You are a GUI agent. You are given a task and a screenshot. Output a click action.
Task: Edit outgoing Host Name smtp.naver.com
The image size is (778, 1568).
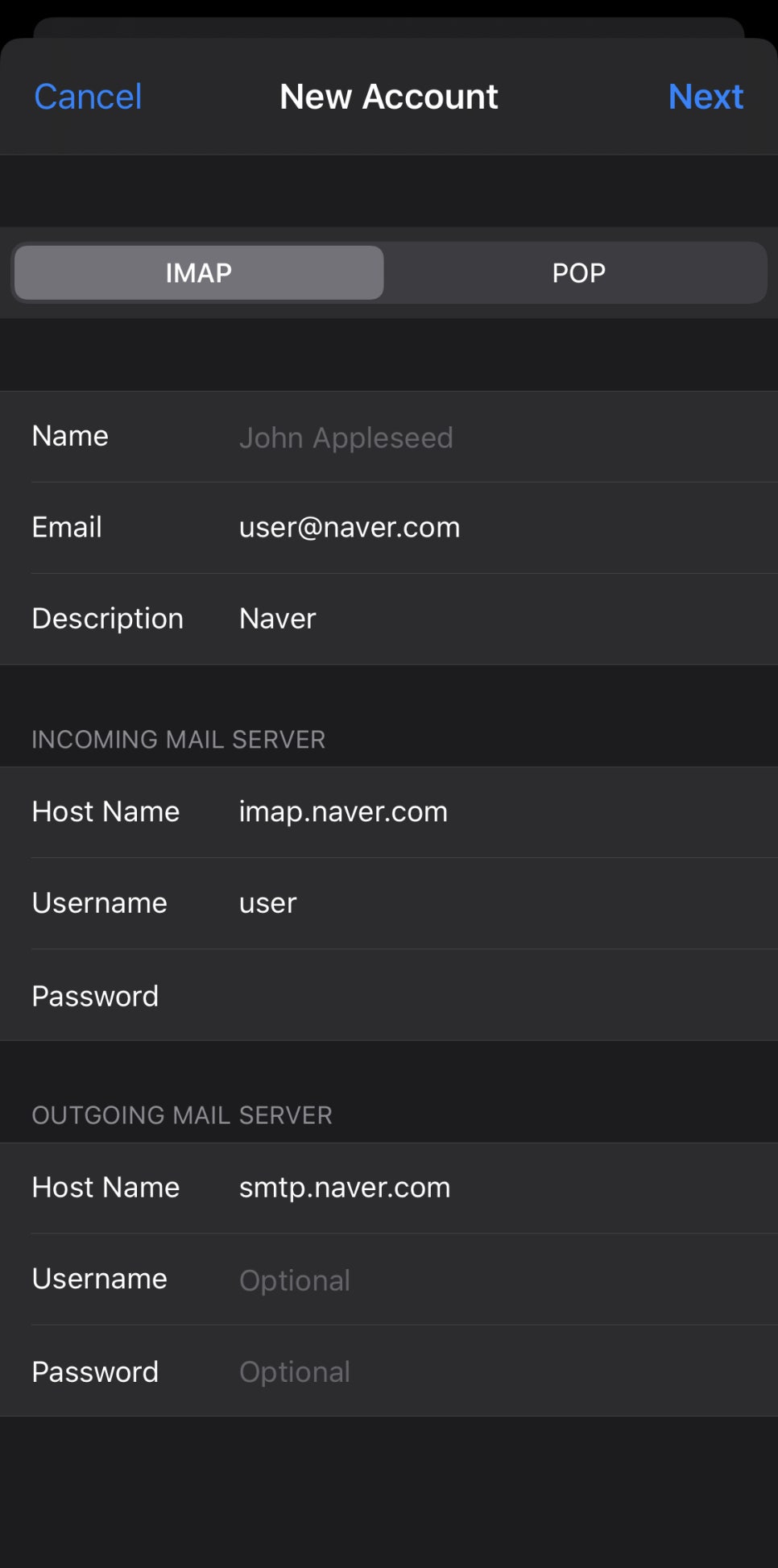389,1188
